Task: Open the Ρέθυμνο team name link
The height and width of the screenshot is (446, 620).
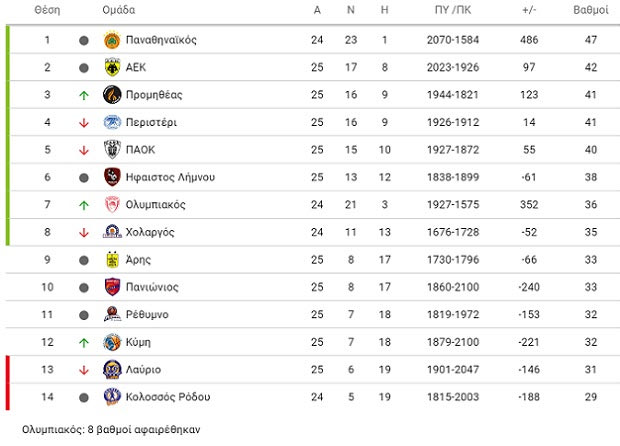Action: click(x=147, y=315)
